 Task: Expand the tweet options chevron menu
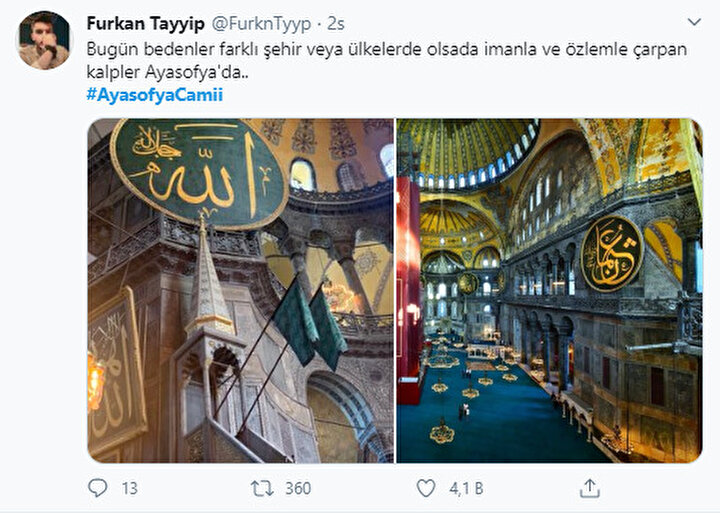click(x=694, y=22)
